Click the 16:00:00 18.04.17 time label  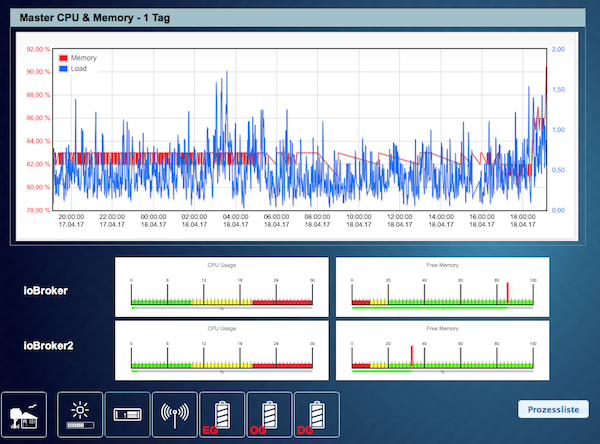coord(482,220)
